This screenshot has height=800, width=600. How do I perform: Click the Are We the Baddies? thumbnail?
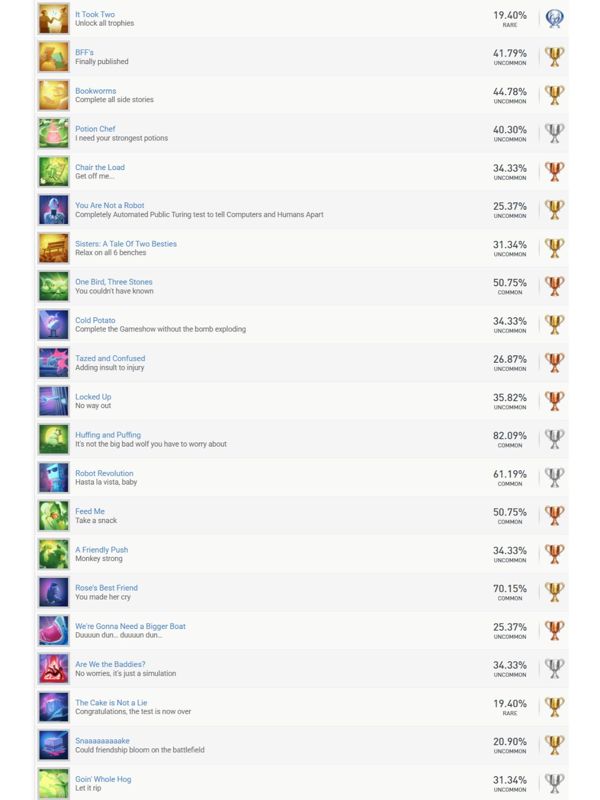(x=53, y=668)
